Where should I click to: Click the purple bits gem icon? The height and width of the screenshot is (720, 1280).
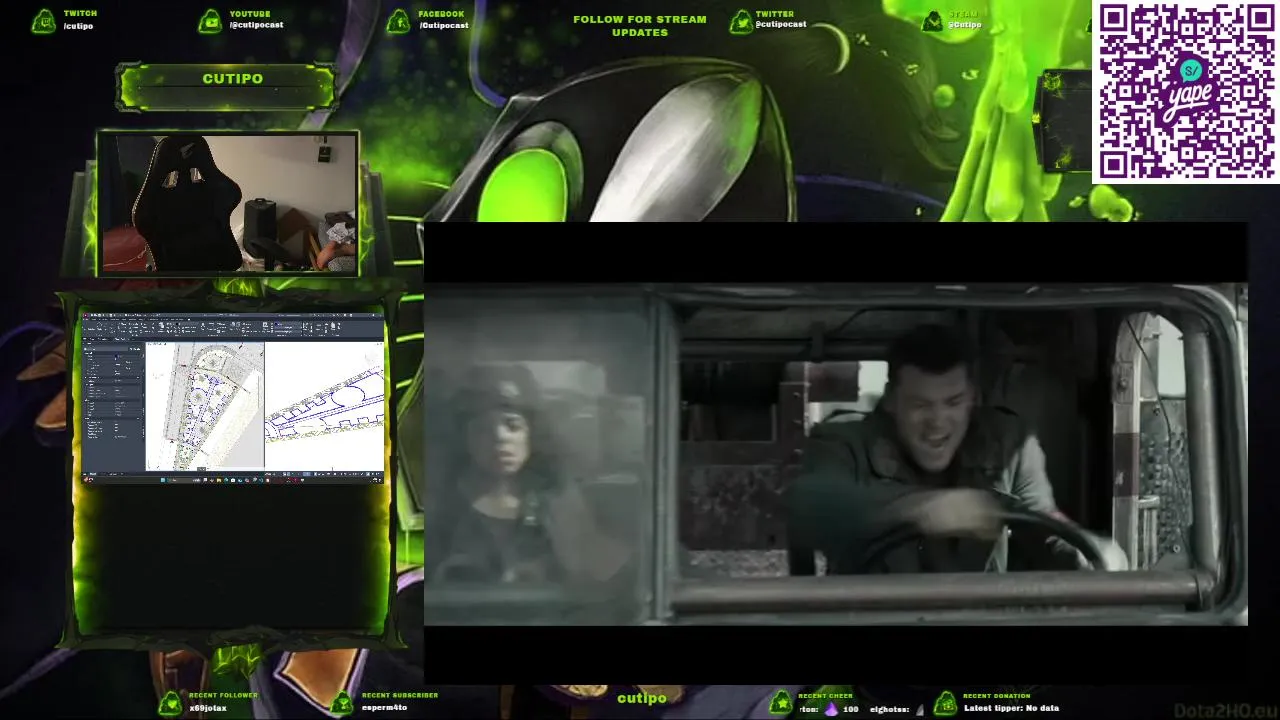[x=831, y=709]
